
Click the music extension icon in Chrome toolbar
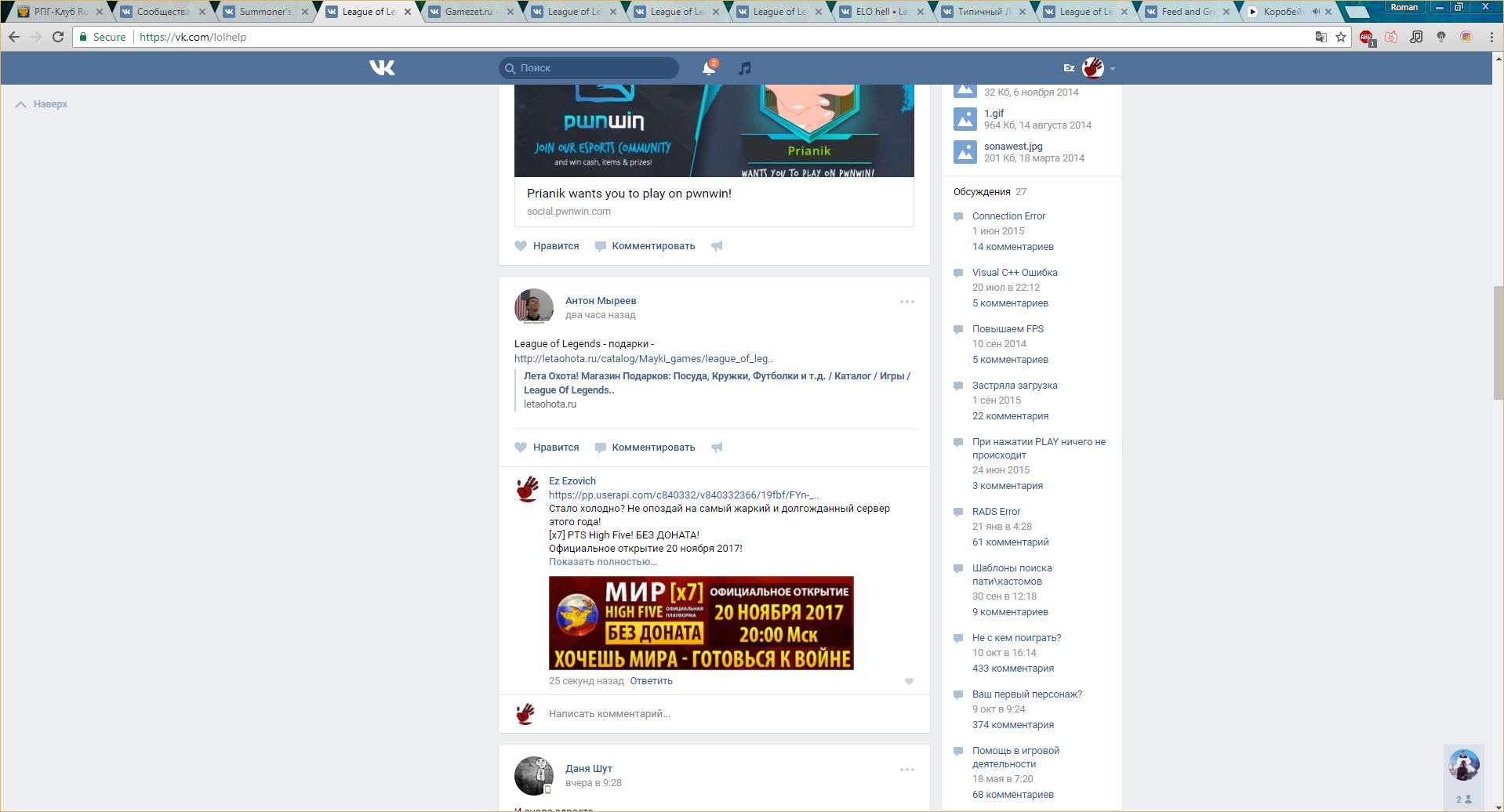1416,37
